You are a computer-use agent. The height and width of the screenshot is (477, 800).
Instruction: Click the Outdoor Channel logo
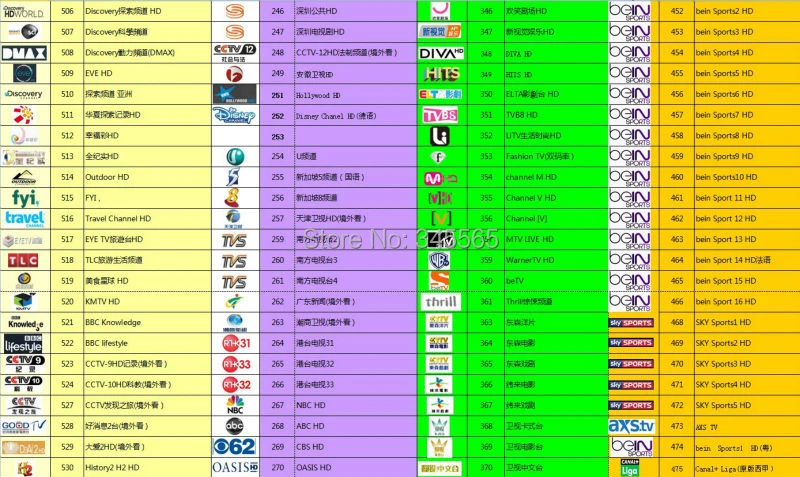[x=24, y=177]
